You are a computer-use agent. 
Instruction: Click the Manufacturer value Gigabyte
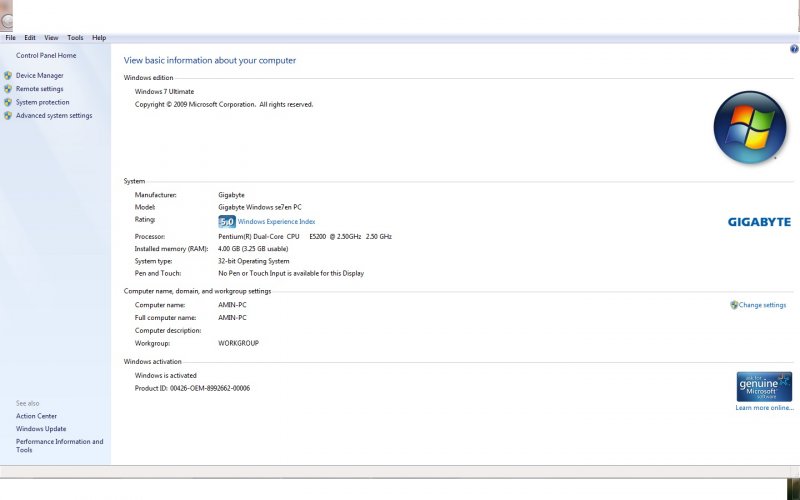pyautogui.click(x=231, y=195)
